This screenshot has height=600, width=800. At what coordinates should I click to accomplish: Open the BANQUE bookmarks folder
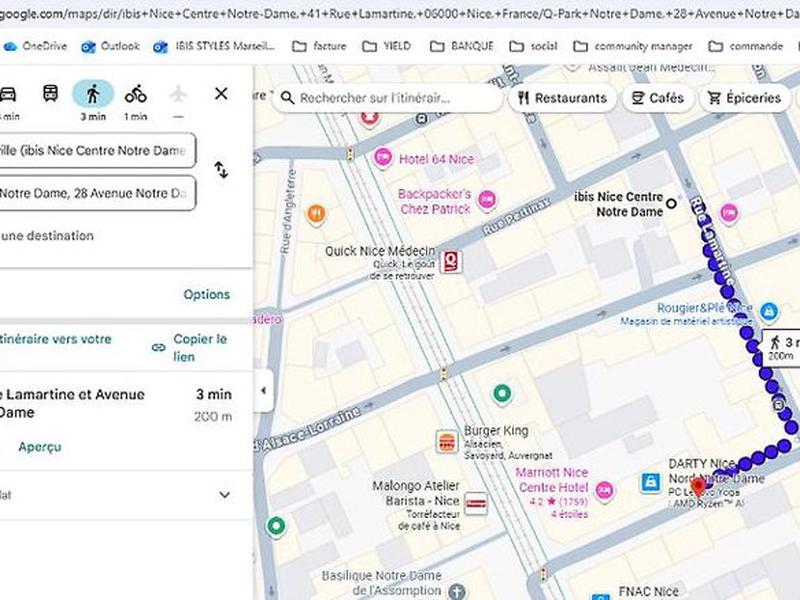pyautogui.click(x=462, y=46)
